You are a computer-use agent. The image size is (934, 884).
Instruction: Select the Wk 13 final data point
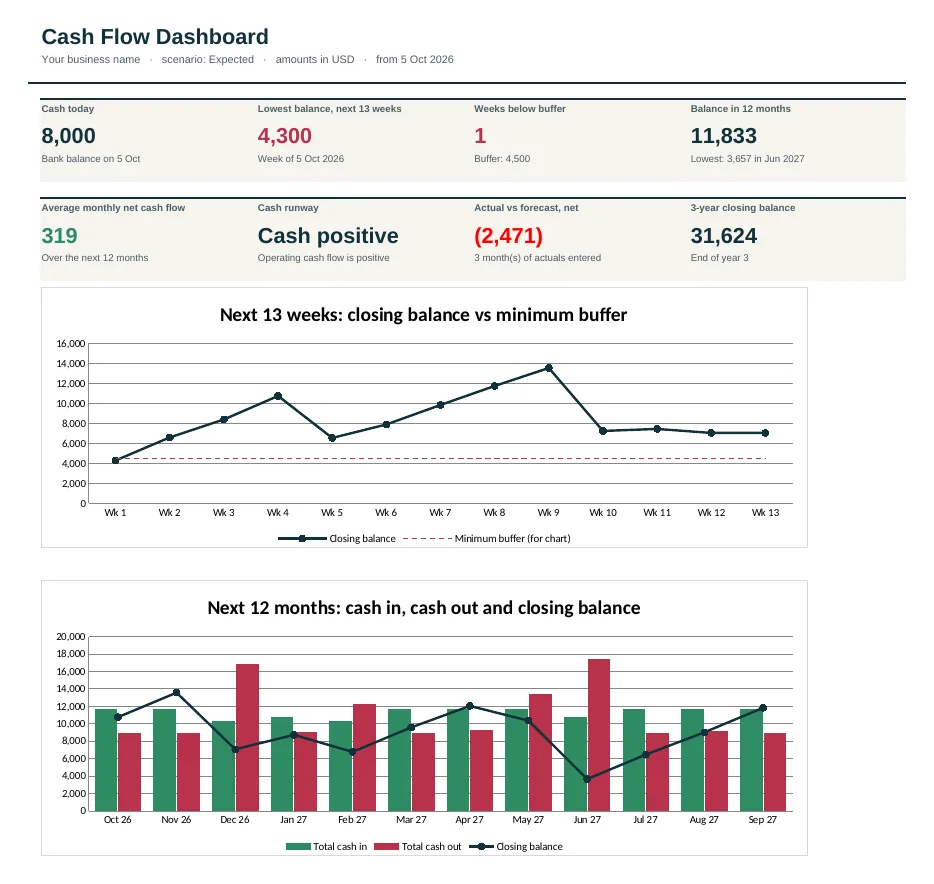pyautogui.click(x=765, y=433)
